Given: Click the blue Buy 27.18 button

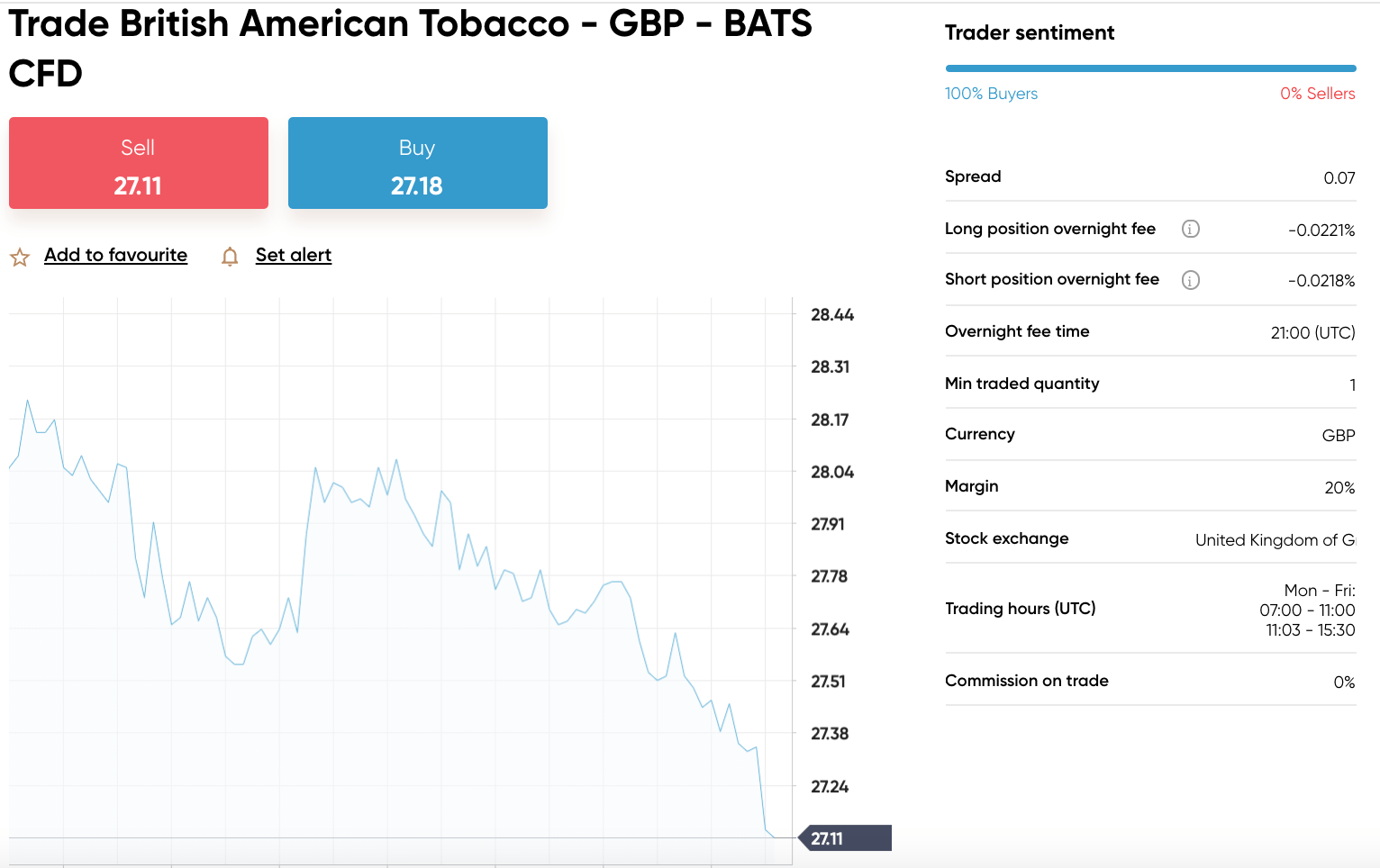Looking at the screenshot, I should [x=417, y=163].
